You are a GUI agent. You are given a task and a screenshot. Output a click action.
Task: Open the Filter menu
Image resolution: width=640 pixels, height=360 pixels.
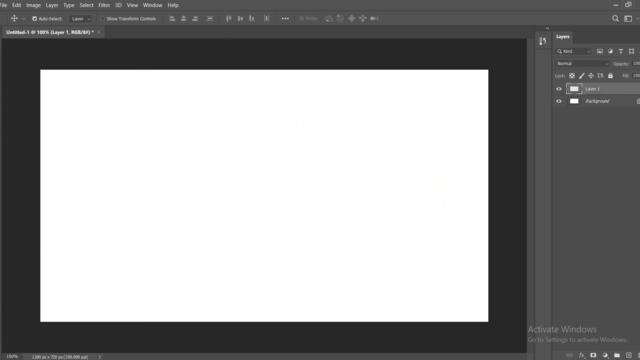[104, 5]
